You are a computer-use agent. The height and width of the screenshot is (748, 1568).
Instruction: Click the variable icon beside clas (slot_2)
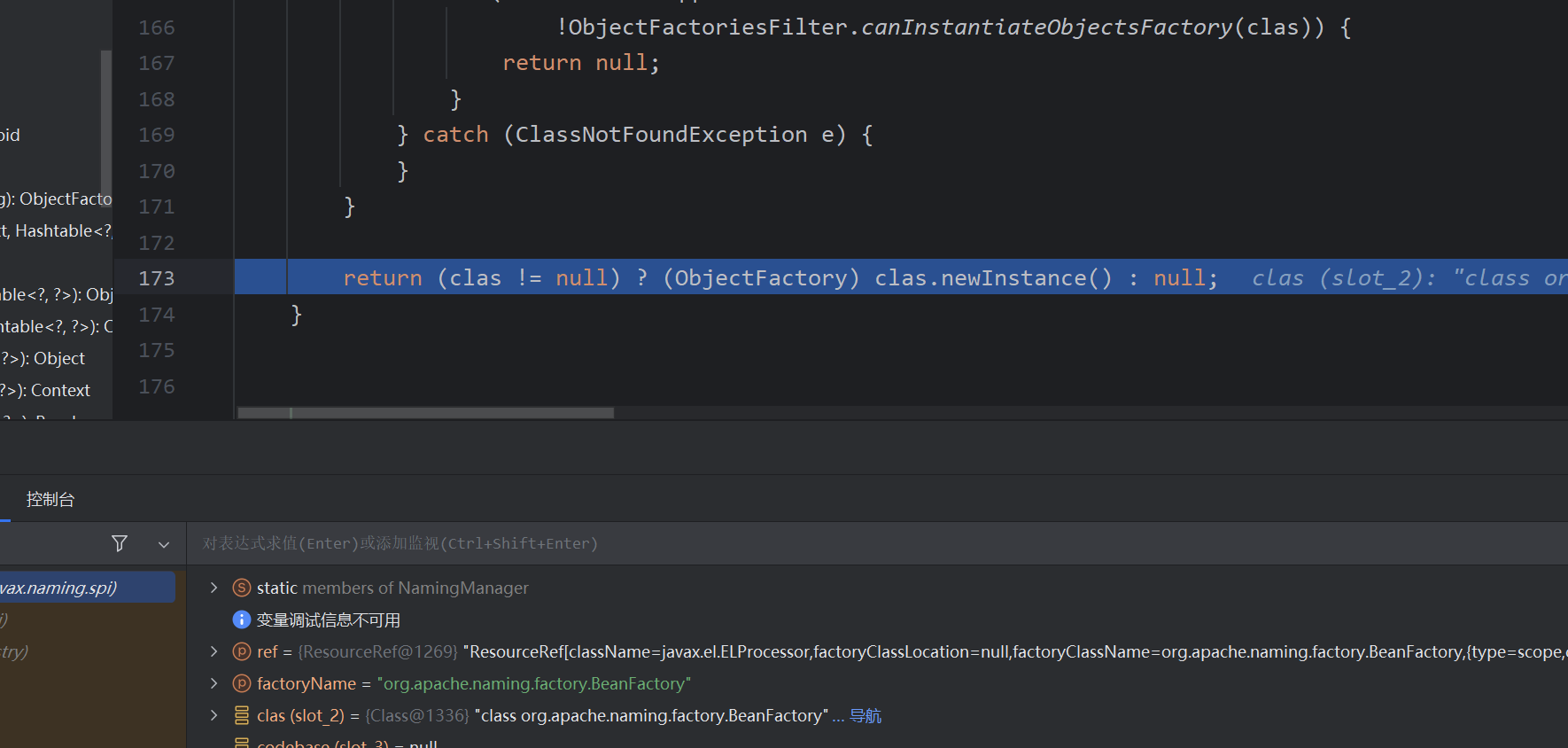click(x=241, y=715)
